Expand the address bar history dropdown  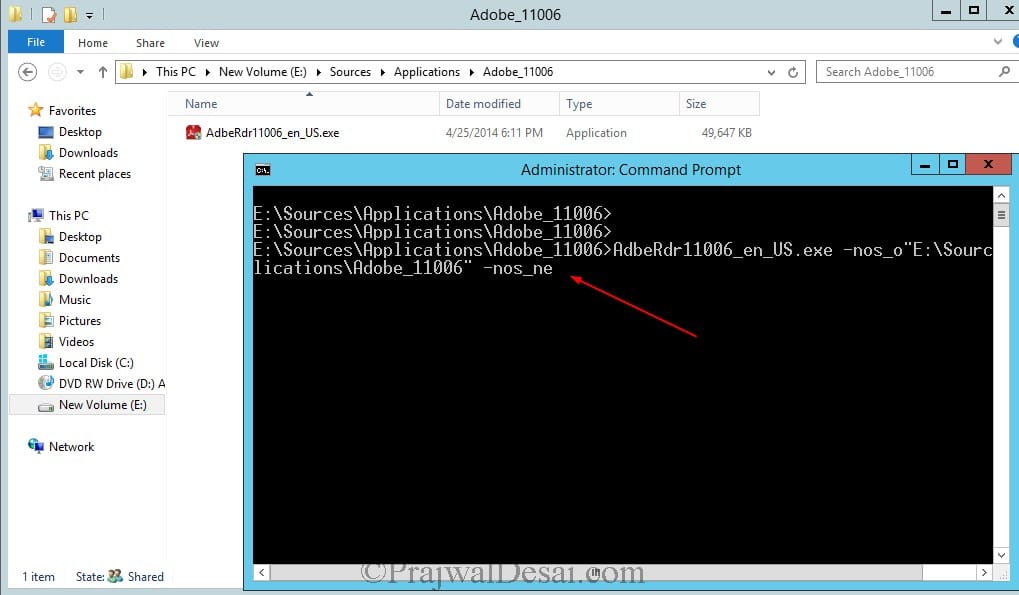pos(771,72)
